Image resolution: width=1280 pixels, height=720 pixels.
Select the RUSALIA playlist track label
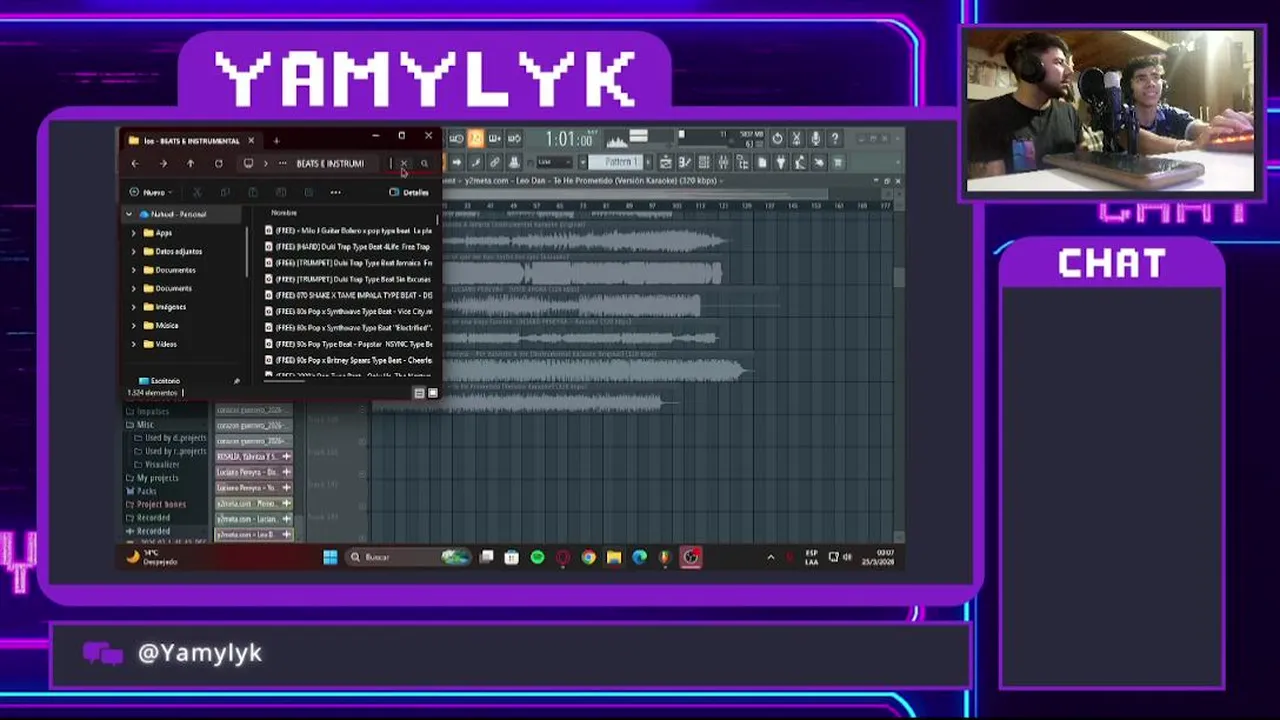pos(253,456)
